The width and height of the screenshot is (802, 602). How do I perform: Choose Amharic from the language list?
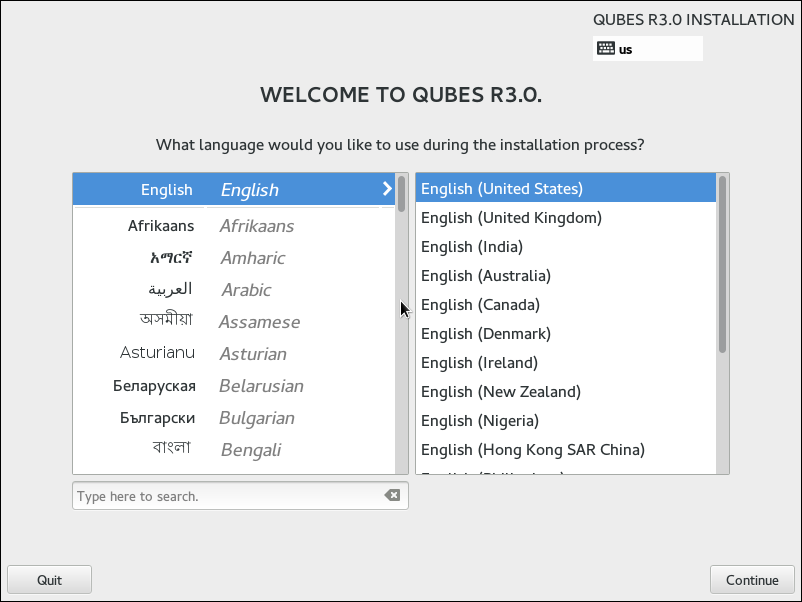(234, 258)
